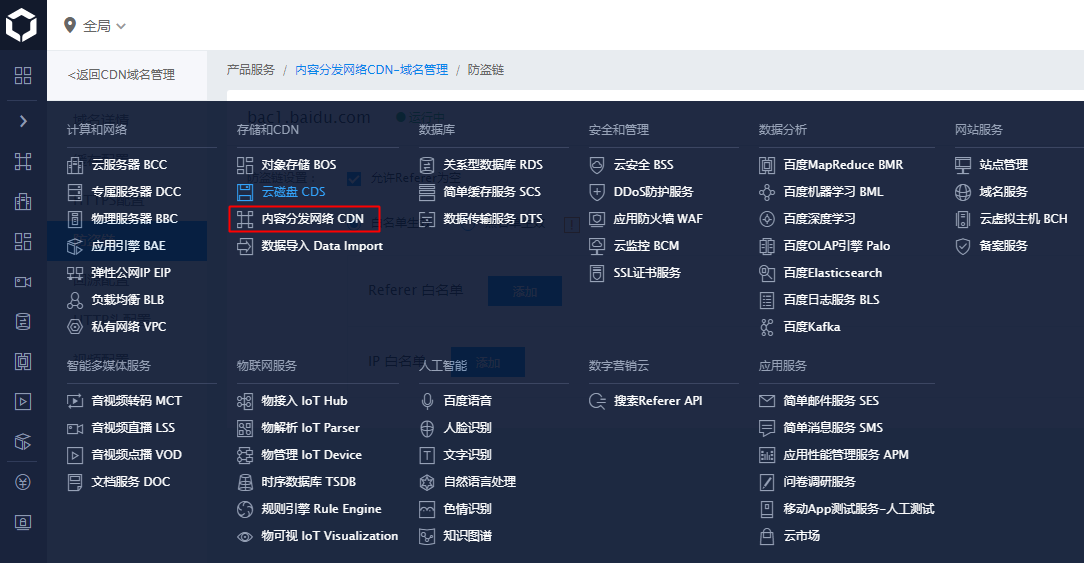Open 弹性公网IP EIP

[131, 273]
